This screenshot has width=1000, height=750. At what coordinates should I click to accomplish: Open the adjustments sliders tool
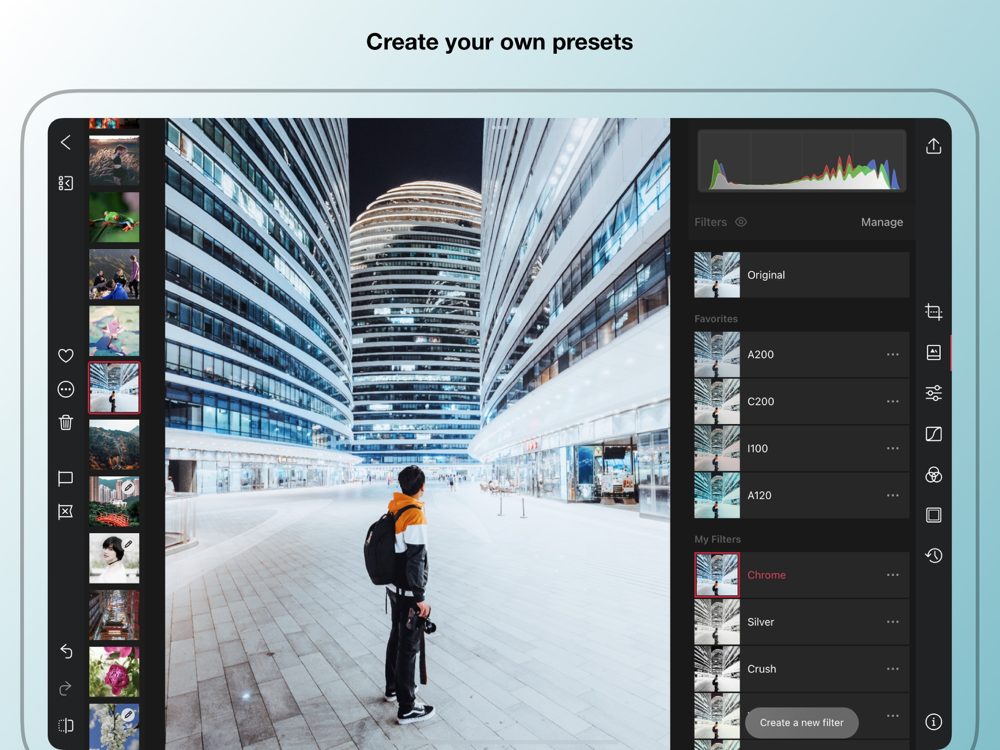click(934, 393)
